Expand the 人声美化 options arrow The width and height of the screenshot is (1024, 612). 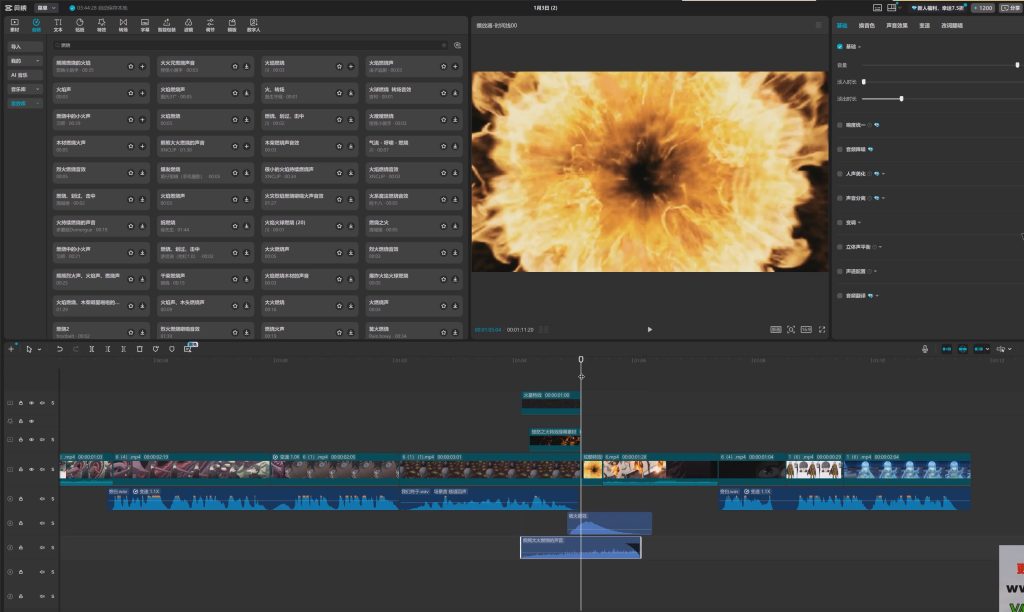(884, 174)
